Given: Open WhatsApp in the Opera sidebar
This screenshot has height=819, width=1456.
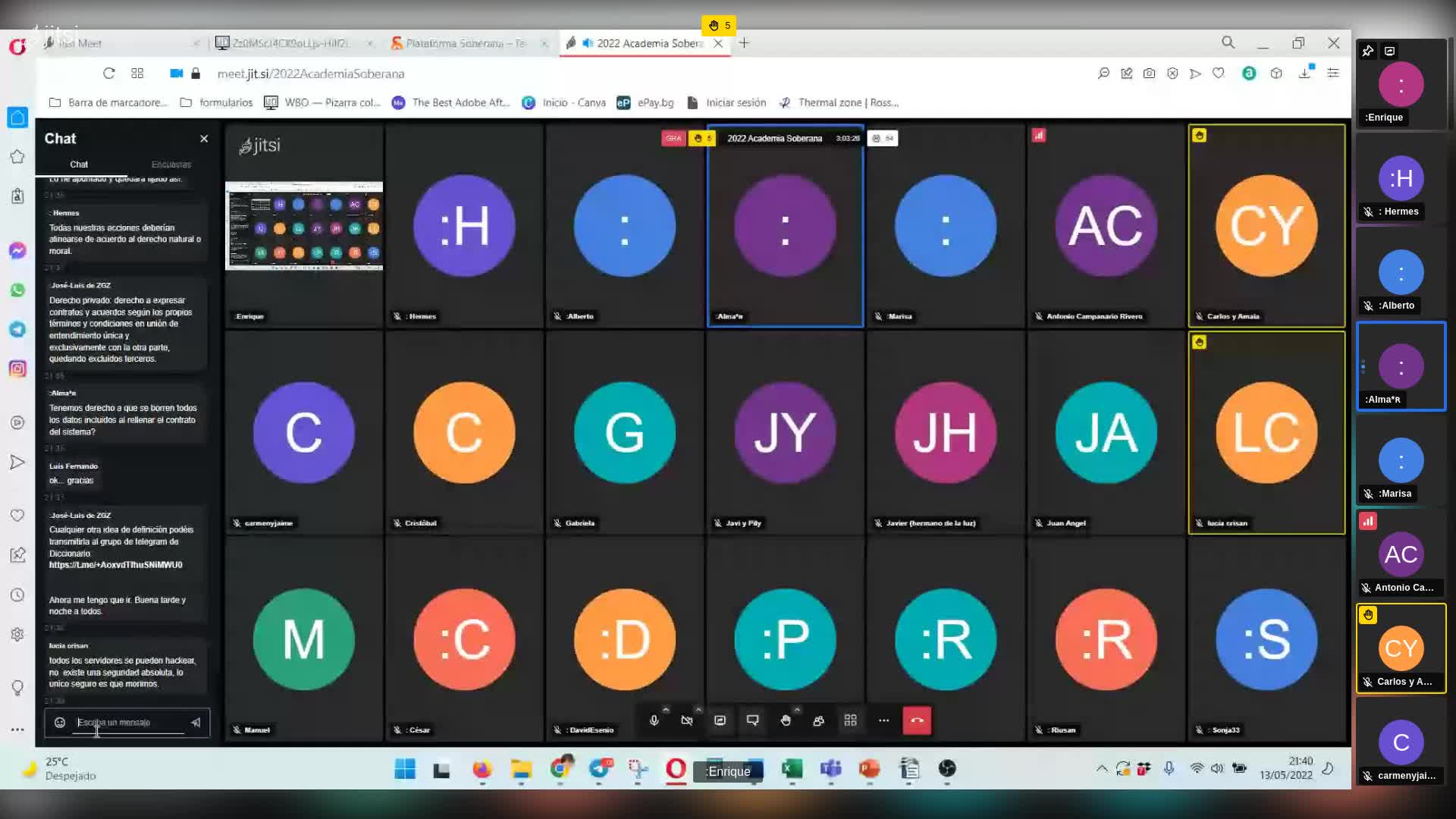Looking at the screenshot, I should (x=17, y=290).
